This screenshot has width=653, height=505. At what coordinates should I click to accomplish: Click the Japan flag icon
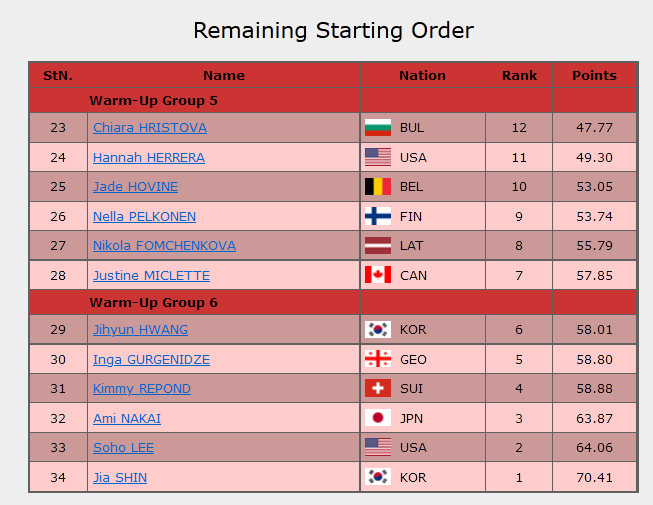[377, 418]
